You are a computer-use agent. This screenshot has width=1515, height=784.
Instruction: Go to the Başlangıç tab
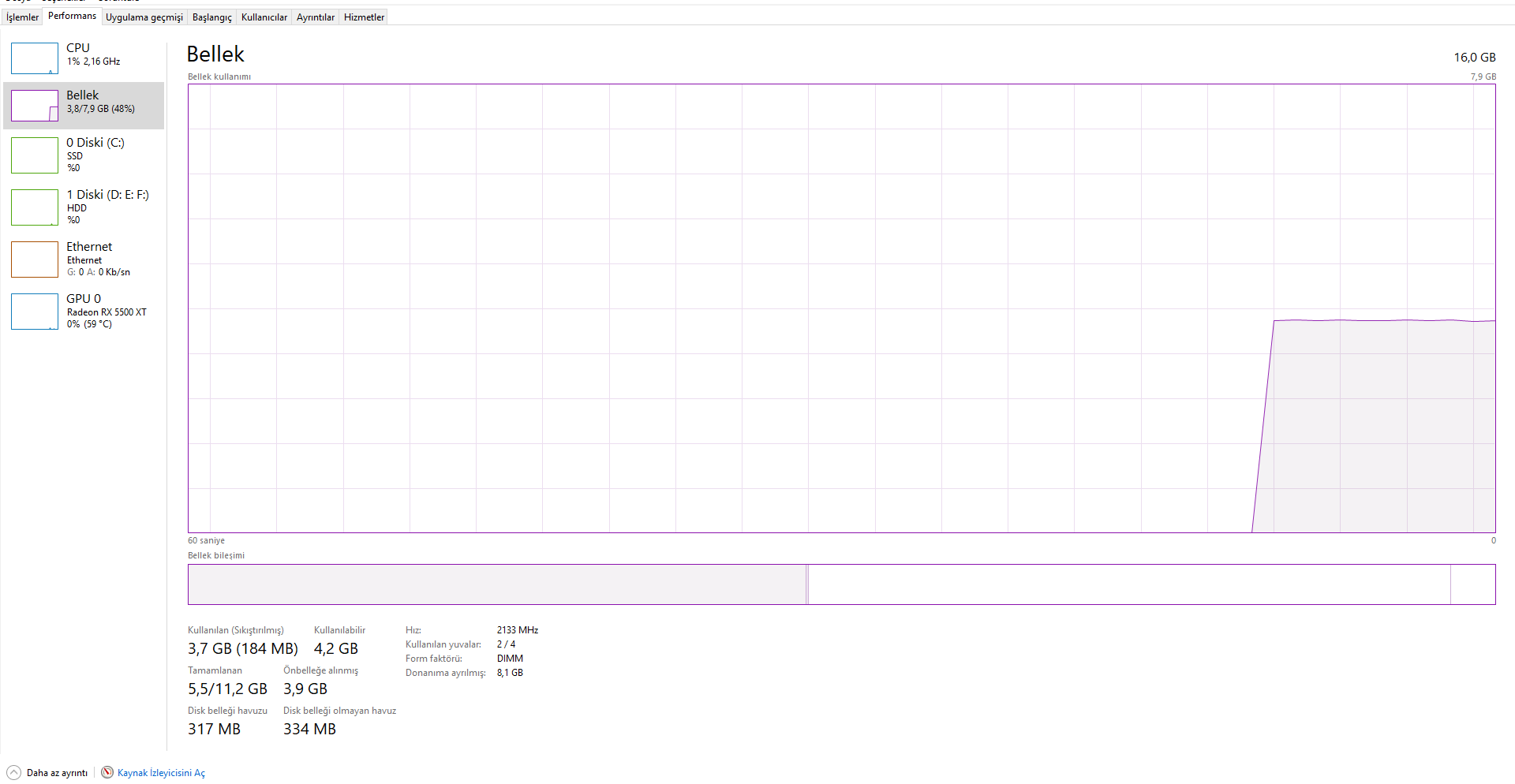point(212,17)
